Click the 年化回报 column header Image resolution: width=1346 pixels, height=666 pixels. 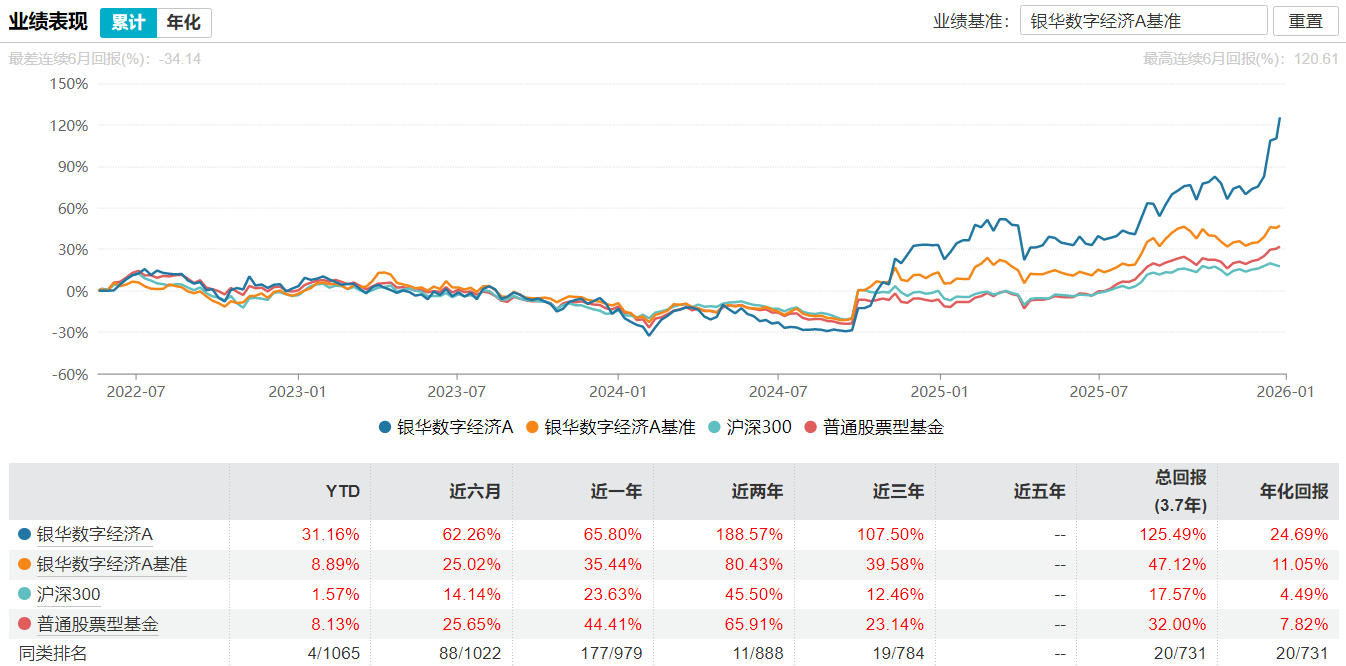(1294, 491)
